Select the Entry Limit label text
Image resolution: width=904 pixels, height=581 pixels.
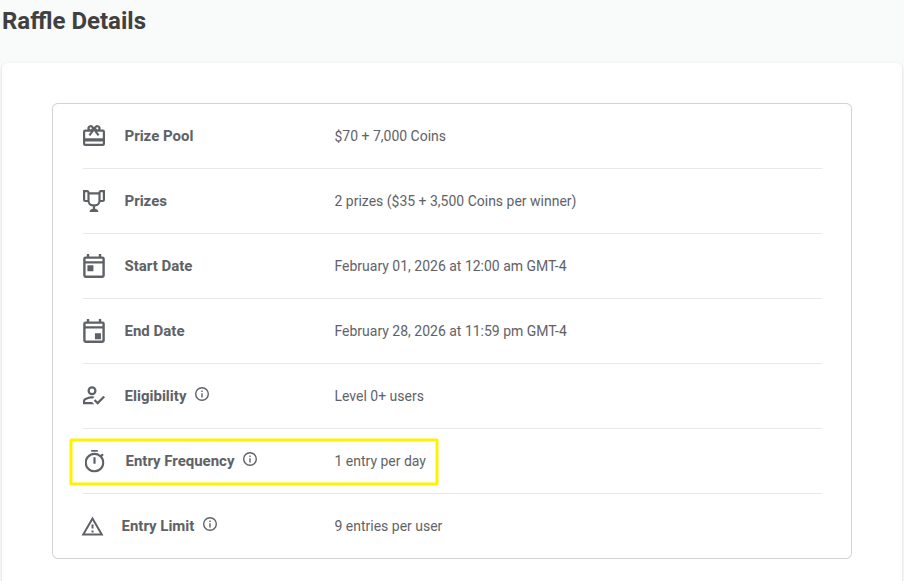158,526
